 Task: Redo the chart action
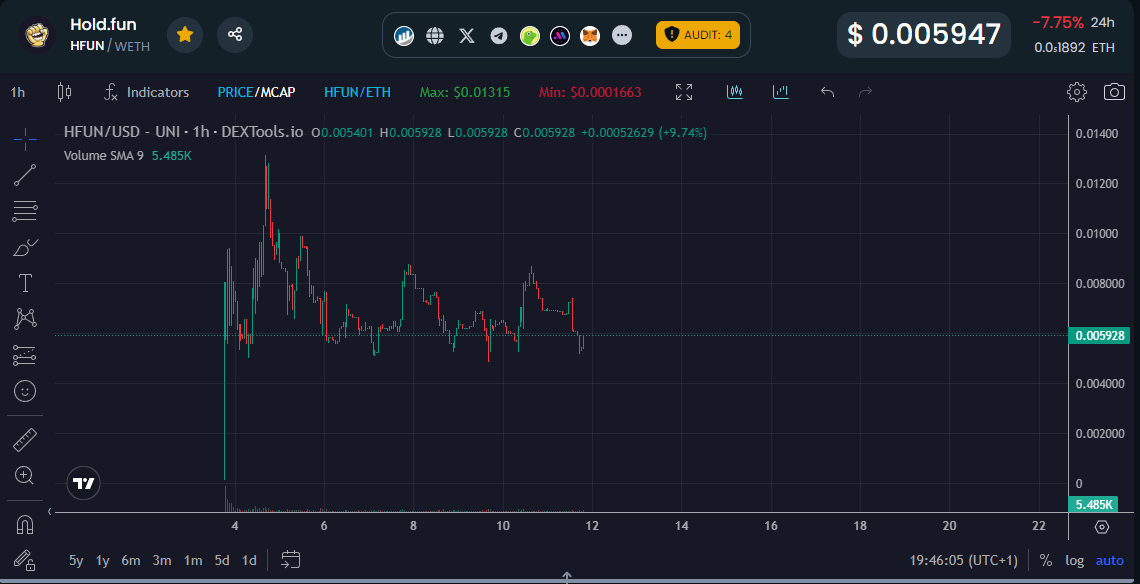[865, 92]
